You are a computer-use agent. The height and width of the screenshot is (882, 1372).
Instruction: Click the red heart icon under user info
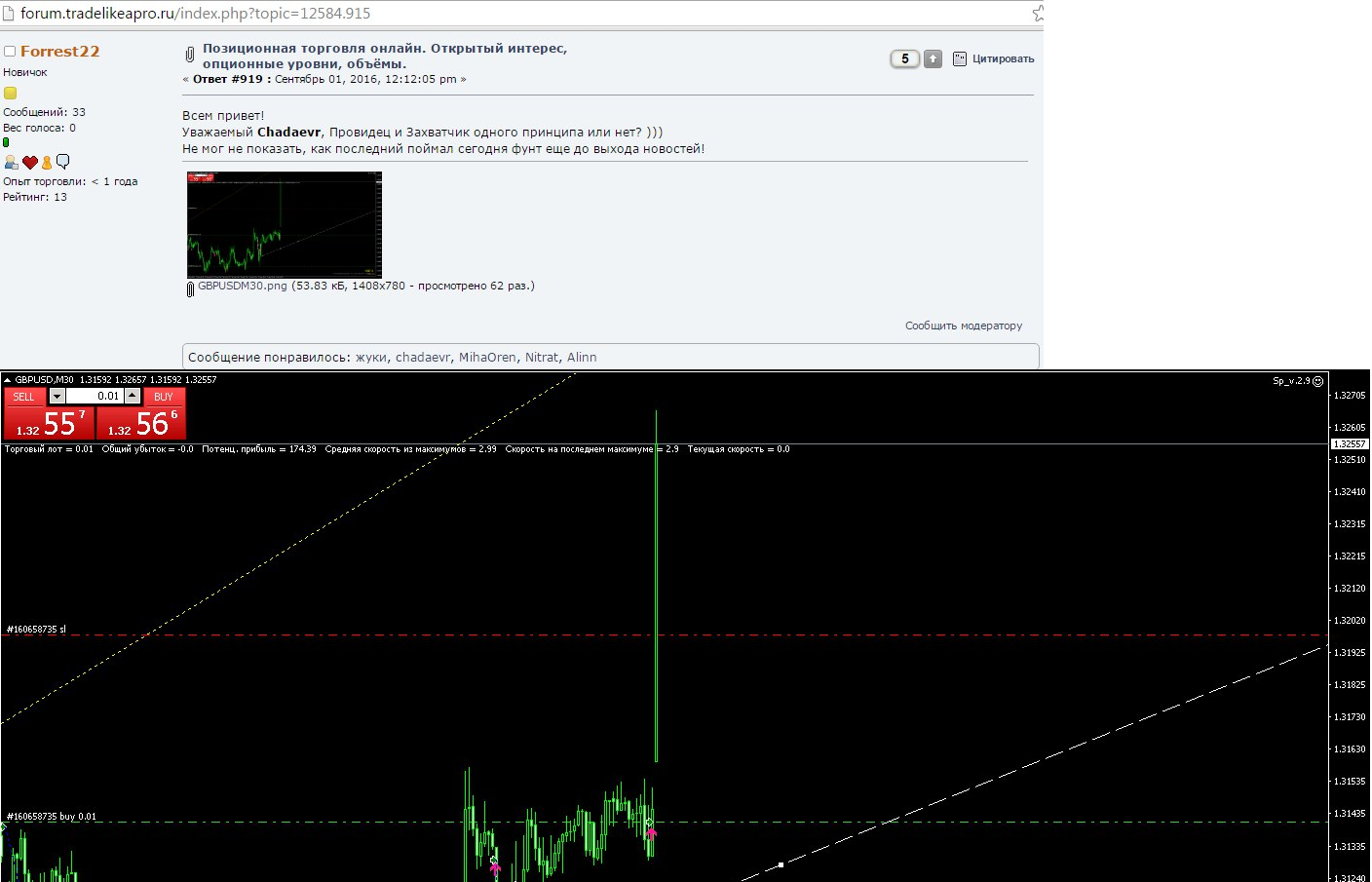30,163
